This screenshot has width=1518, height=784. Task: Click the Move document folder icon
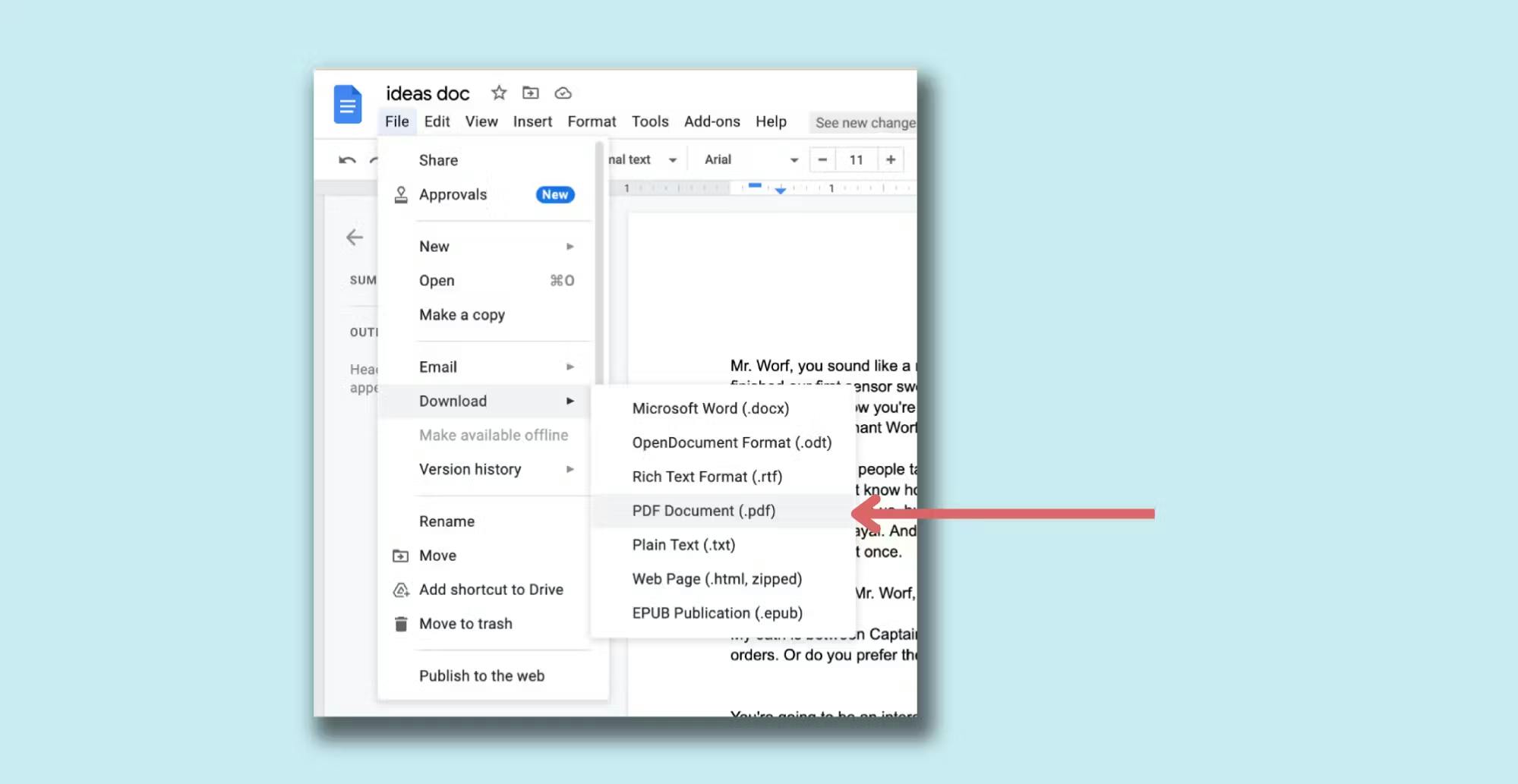[530, 93]
